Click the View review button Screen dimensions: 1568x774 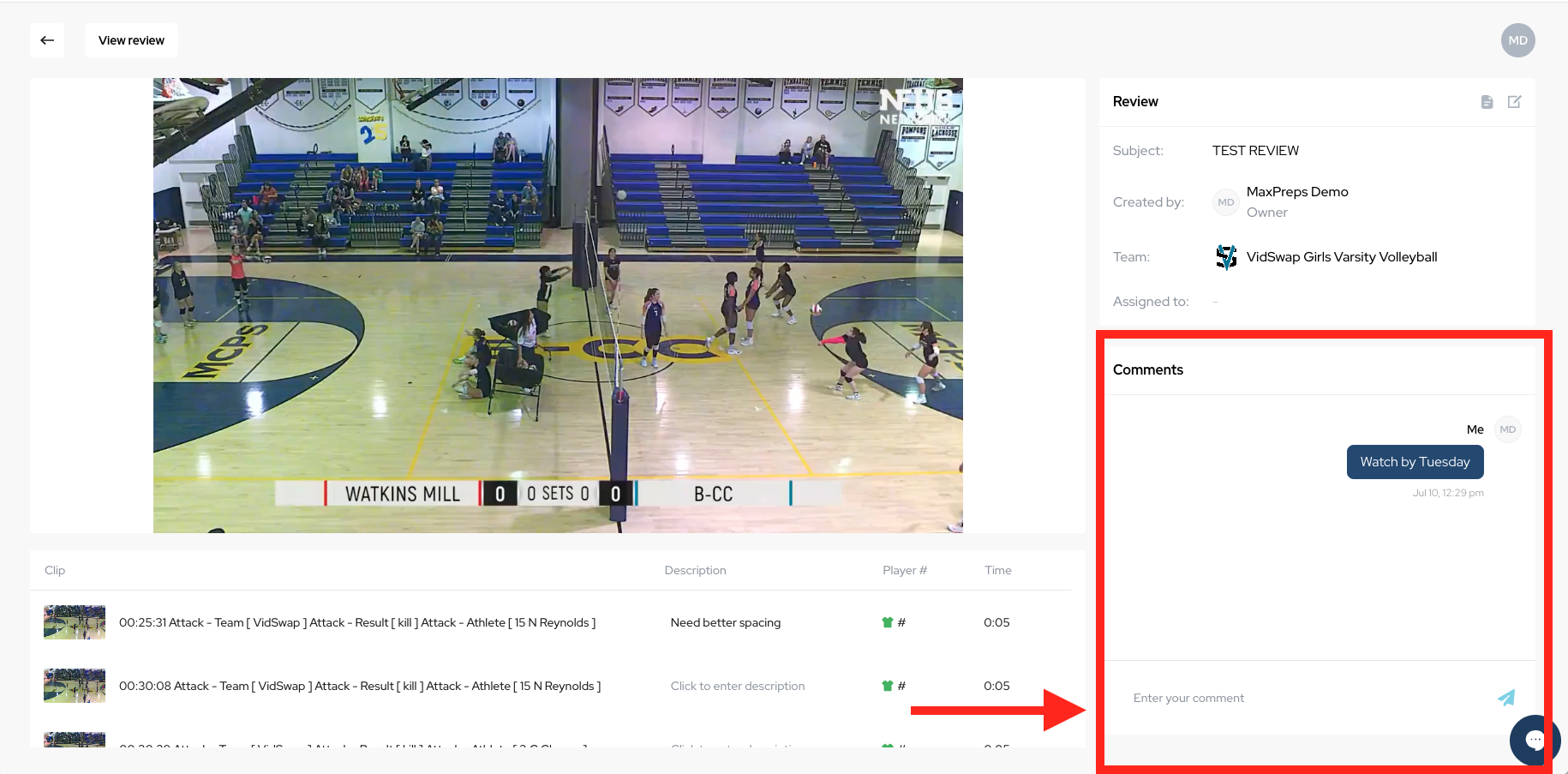131,40
